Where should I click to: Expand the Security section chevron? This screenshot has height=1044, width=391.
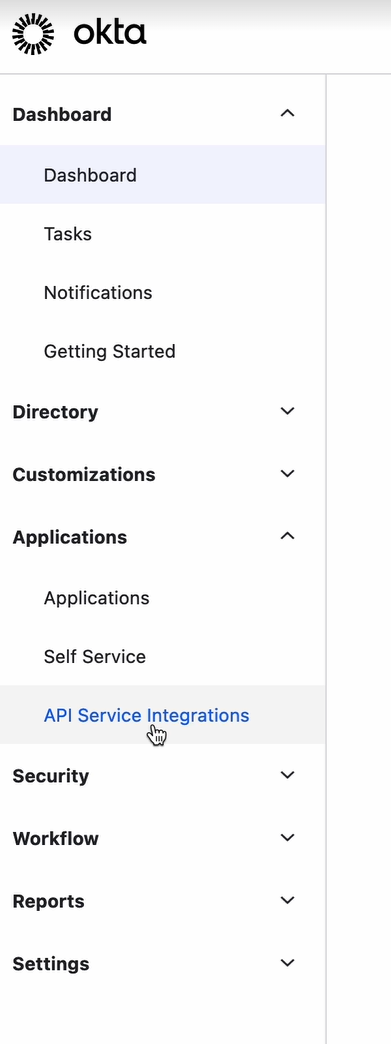287,775
